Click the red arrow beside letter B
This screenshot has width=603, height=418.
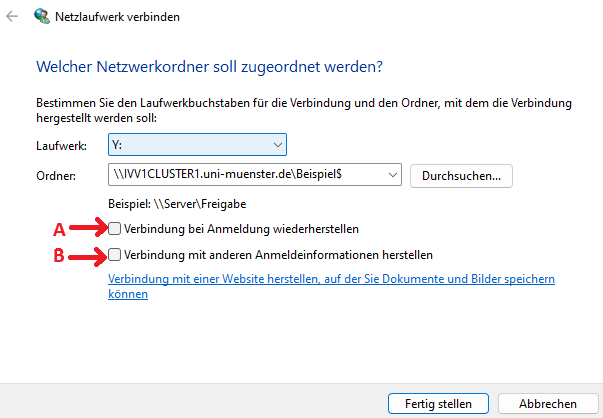tap(89, 254)
